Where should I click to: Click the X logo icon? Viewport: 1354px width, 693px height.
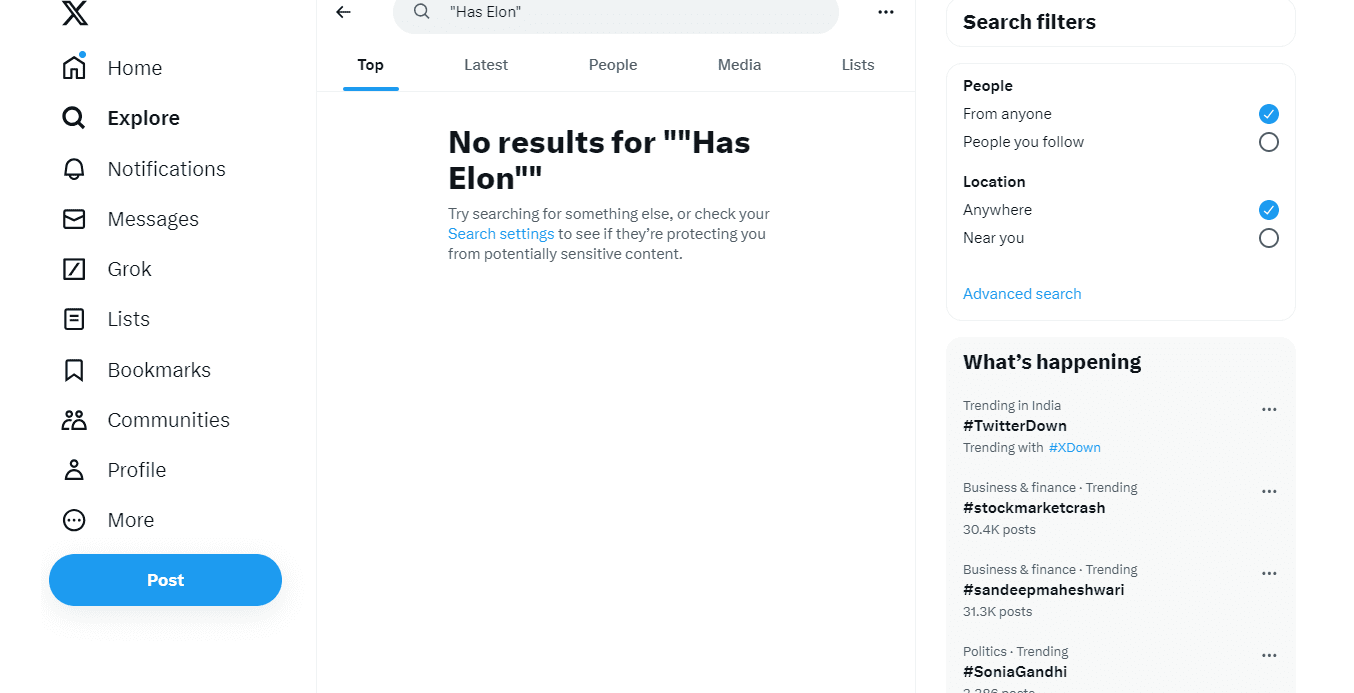click(75, 13)
